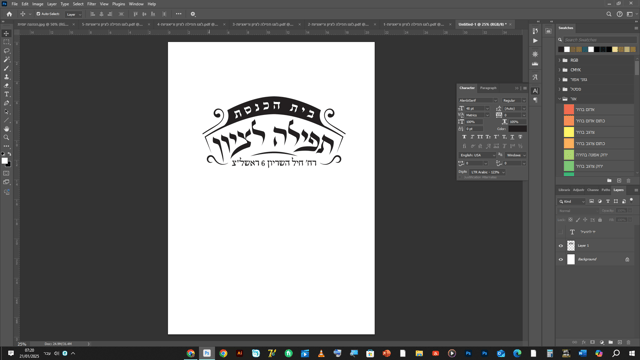
Task: Open the Search icon in options bar
Action: (x=609, y=14)
